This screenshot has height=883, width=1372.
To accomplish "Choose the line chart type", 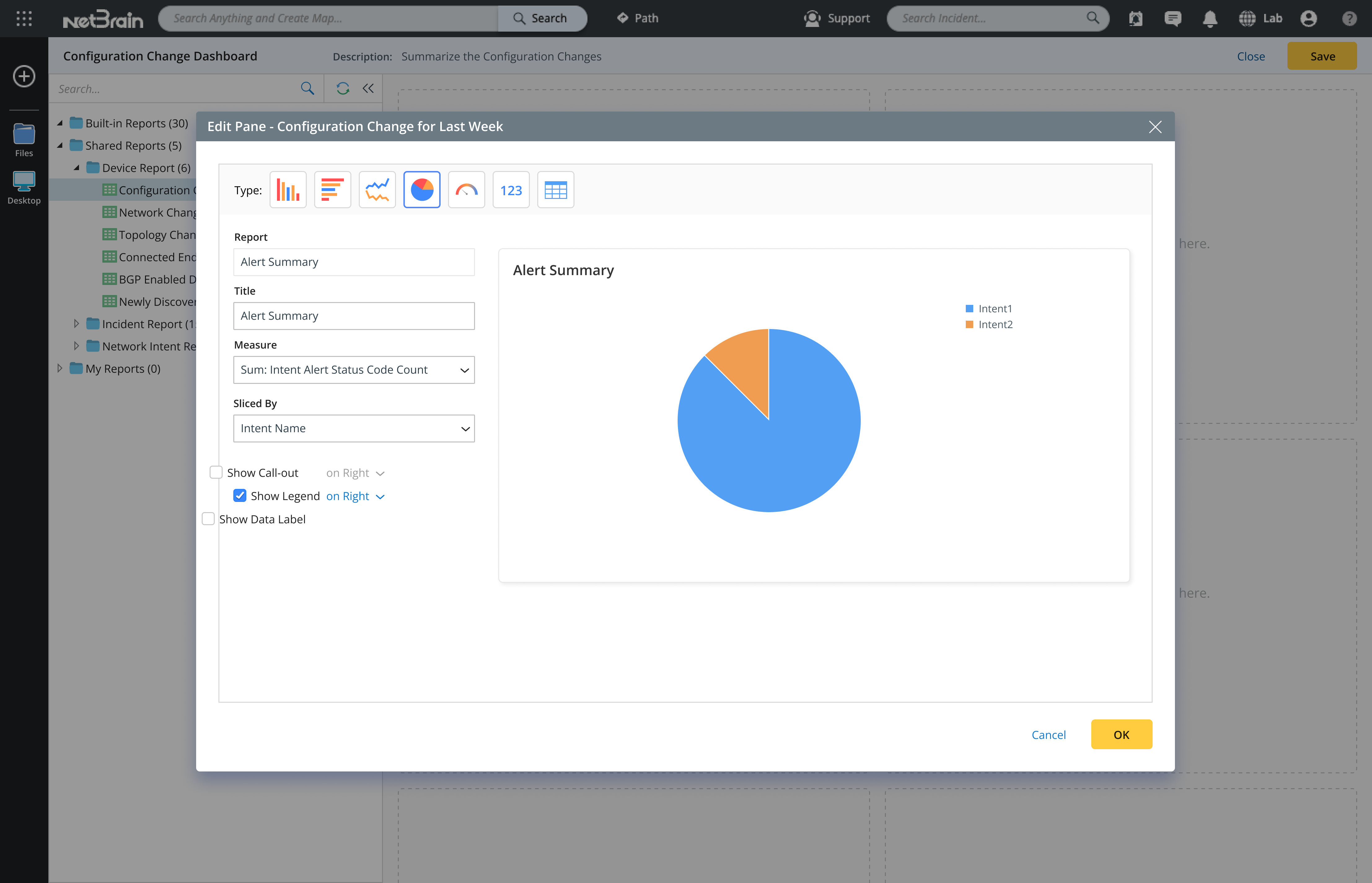I will pos(377,190).
